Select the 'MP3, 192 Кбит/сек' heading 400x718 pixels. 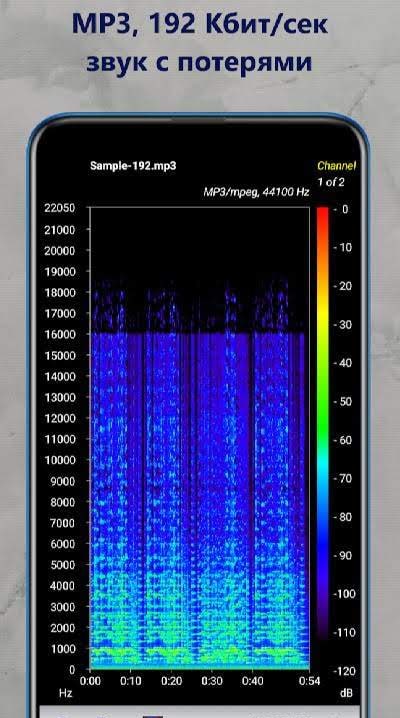click(x=200, y=25)
